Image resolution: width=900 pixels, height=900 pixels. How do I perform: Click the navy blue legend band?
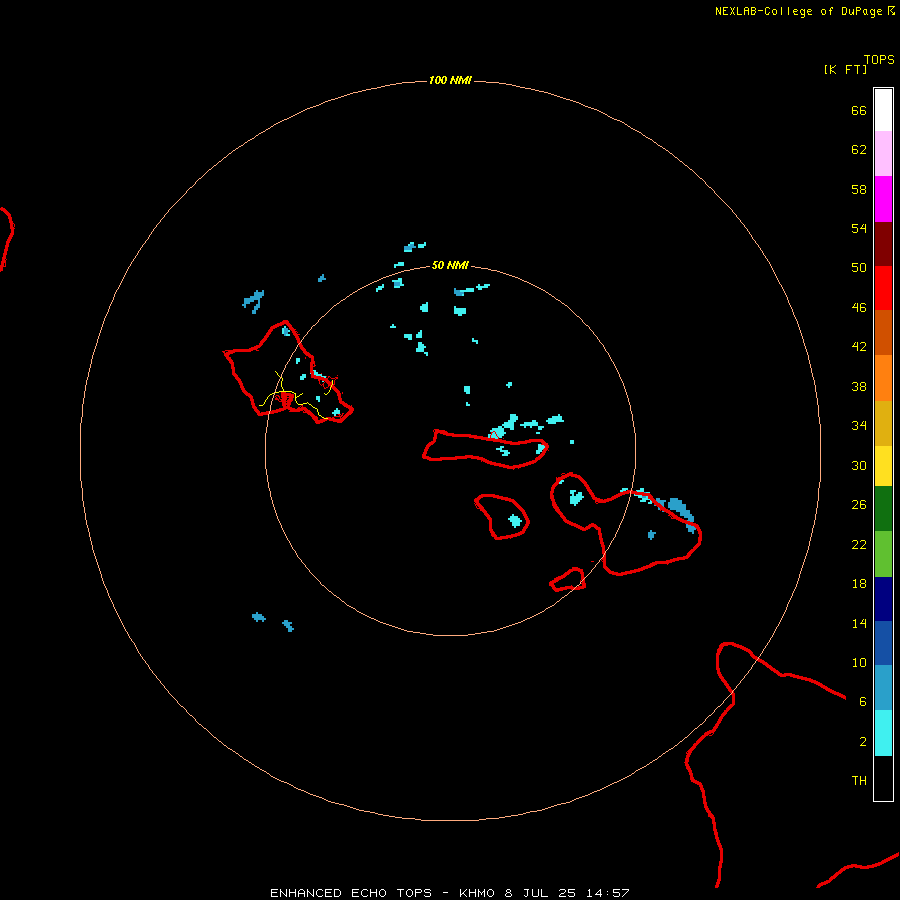tap(883, 599)
